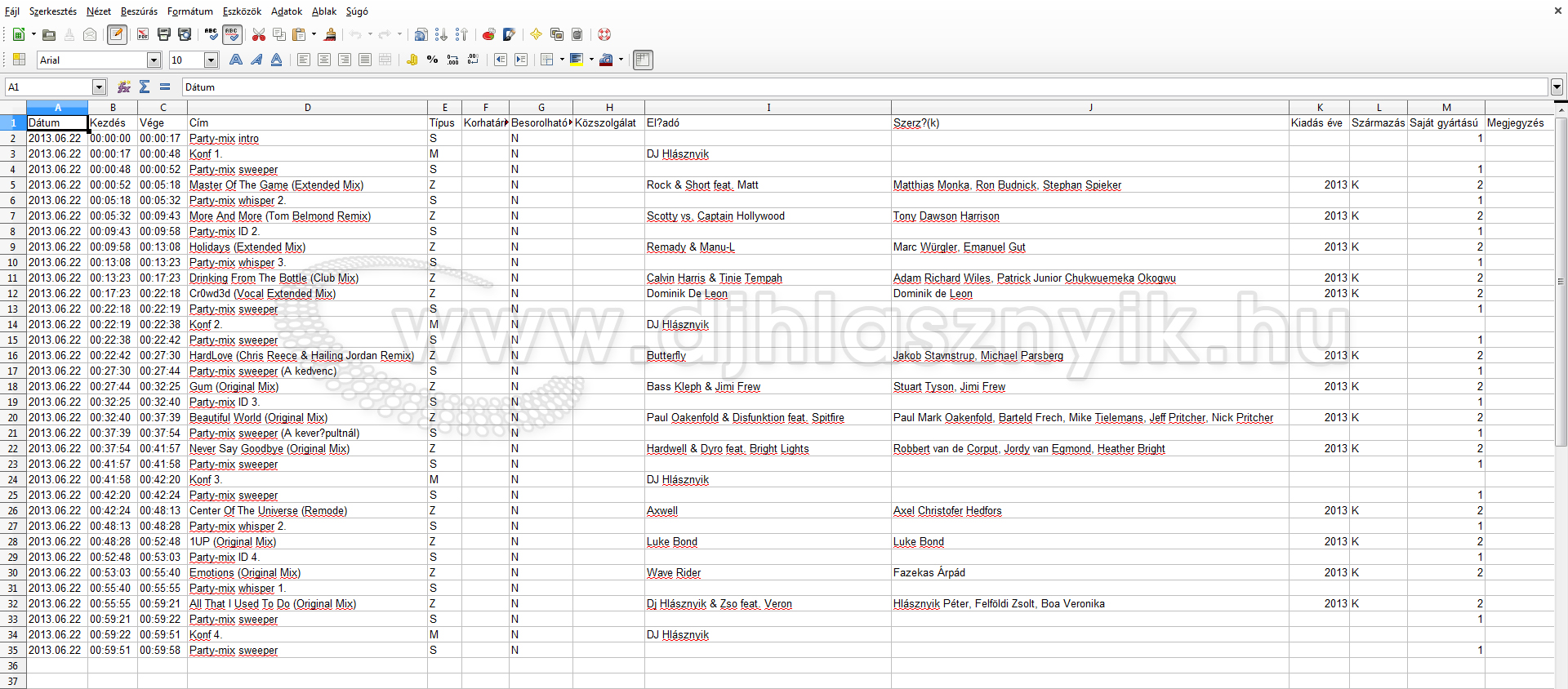Print the file directly
The image size is (1568, 689).
pyautogui.click(x=164, y=34)
